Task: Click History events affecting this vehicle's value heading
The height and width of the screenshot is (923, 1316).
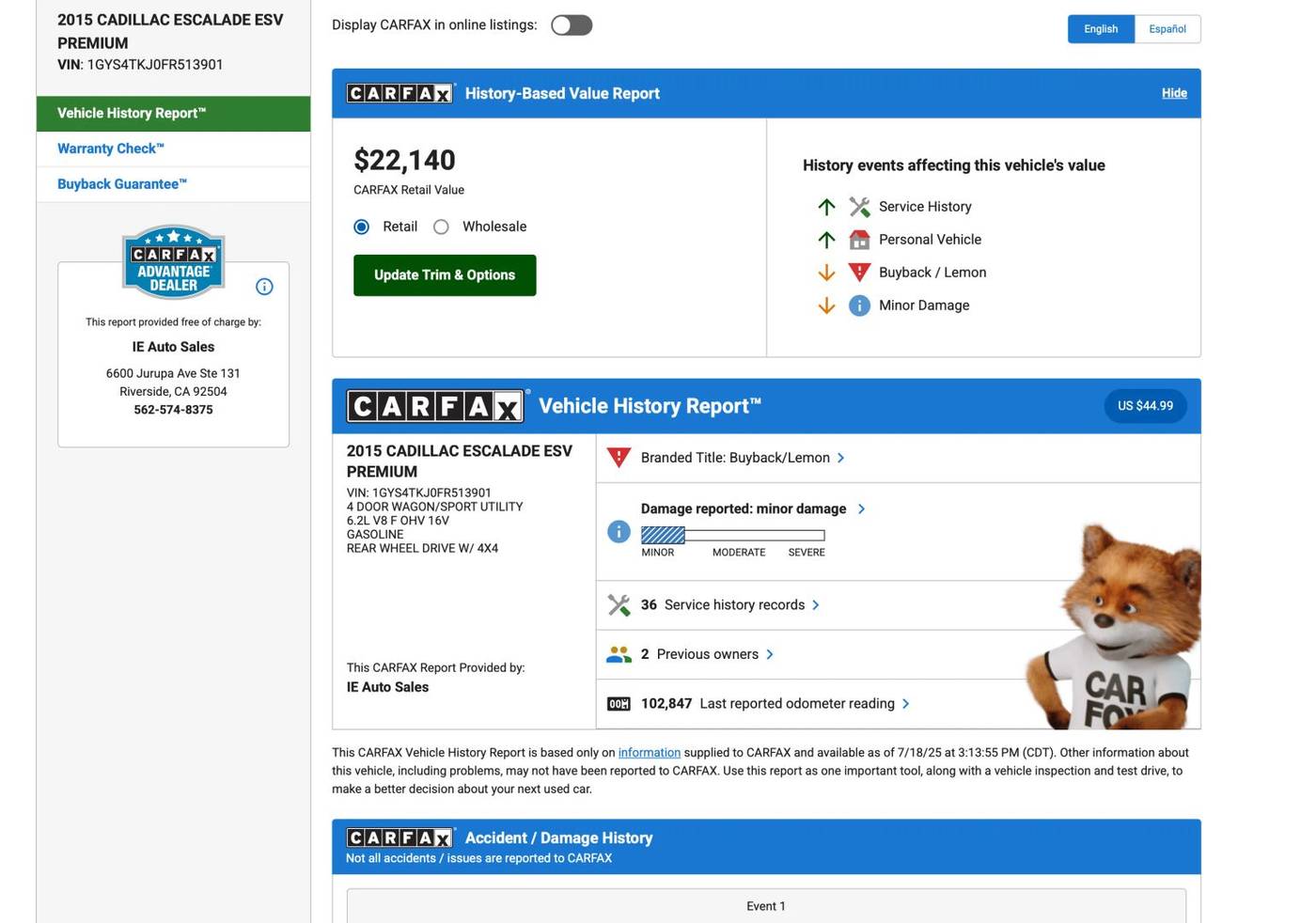Action: [x=954, y=165]
